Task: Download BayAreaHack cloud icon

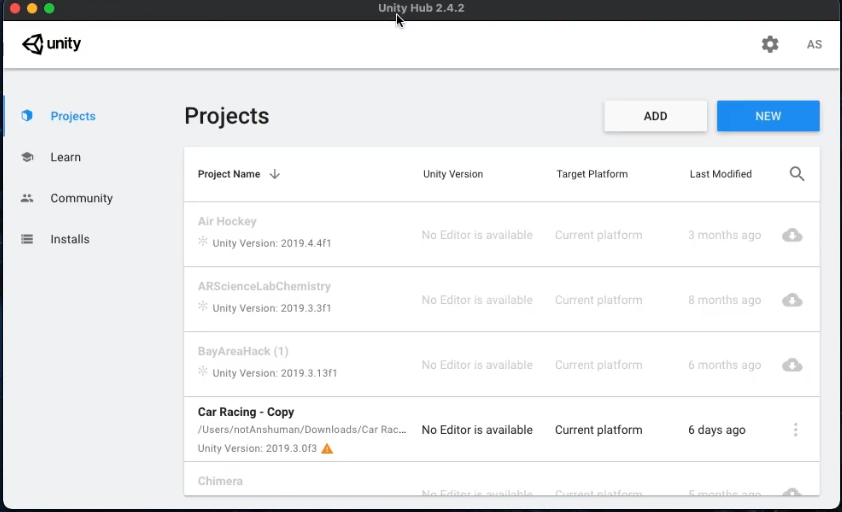Action: [792, 365]
